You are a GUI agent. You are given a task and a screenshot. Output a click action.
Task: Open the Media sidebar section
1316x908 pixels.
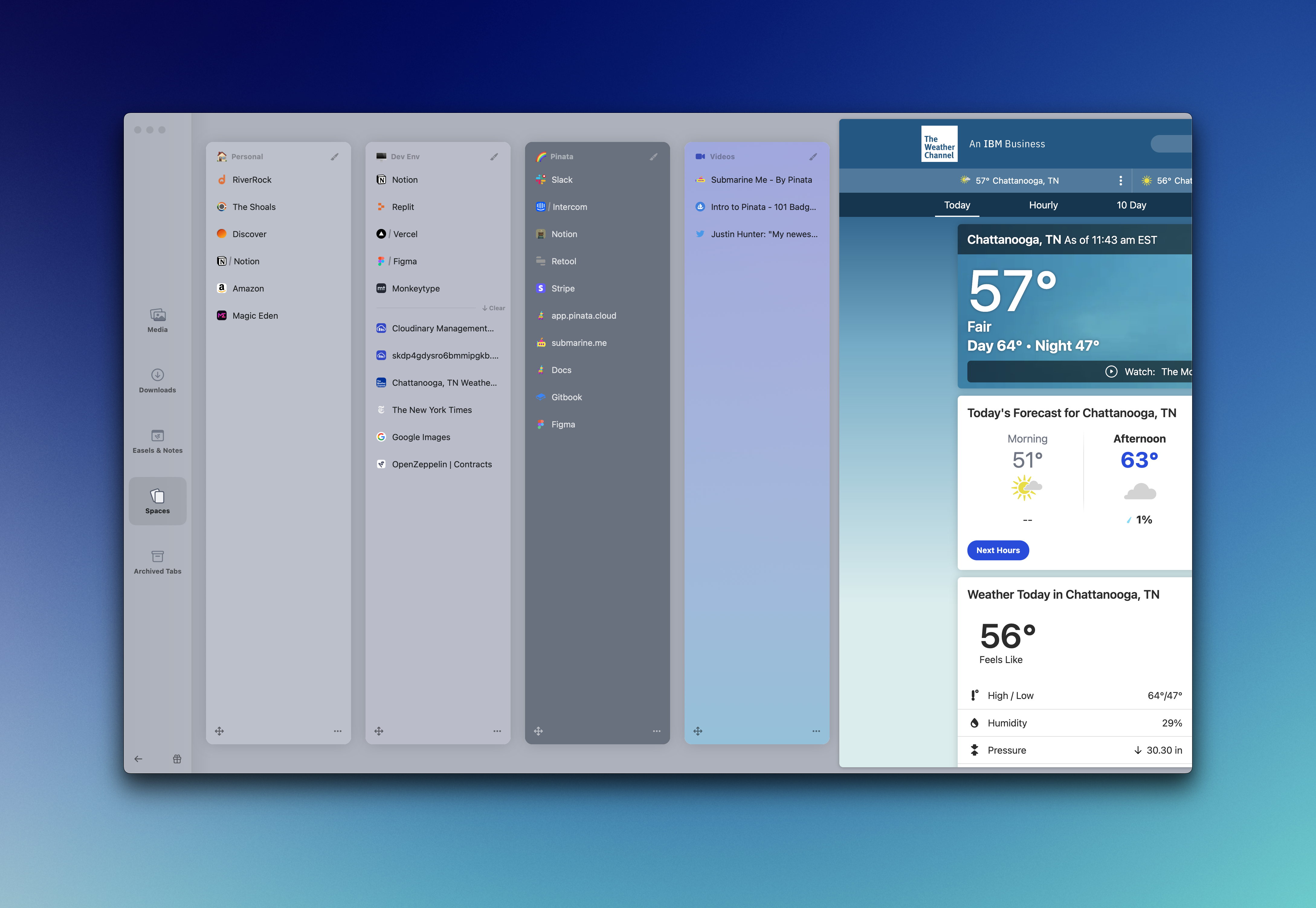158,320
